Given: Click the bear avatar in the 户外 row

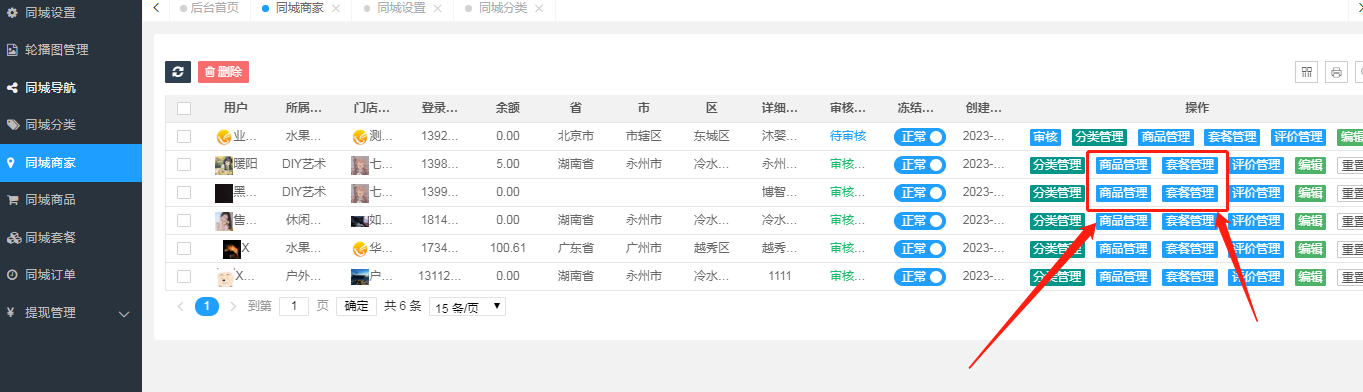Looking at the screenshot, I should coord(225,277).
